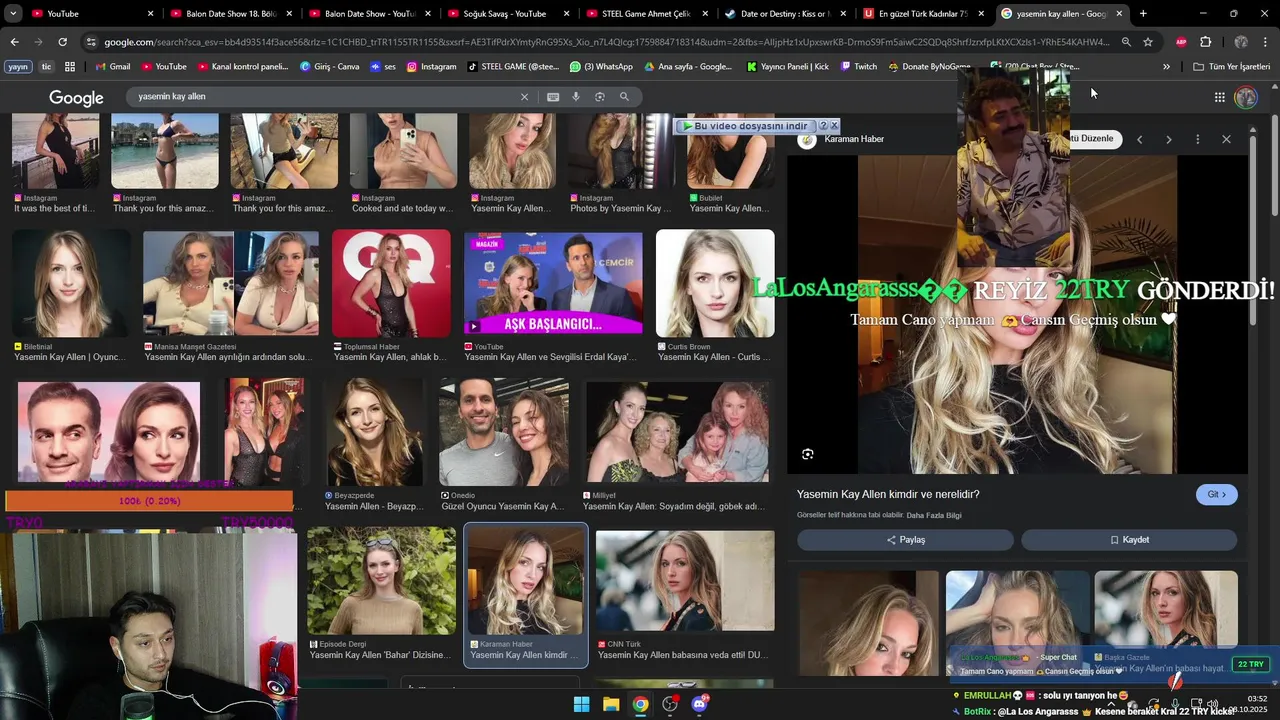
Task: Search inside image with Lens button
Action: pos(808,454)
